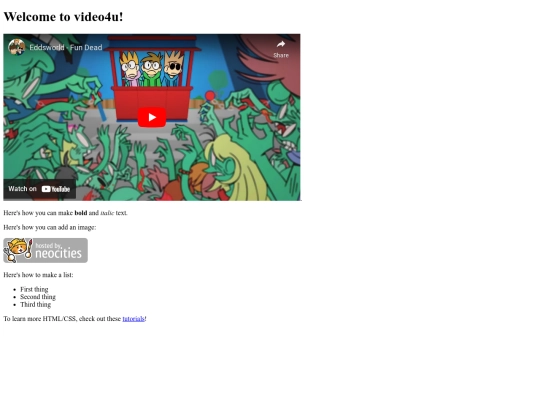Screen dimensions: 540x405
Task: Click the Welcome to video4u! heading
Action: pyautogui.click(x=63, y=17)
